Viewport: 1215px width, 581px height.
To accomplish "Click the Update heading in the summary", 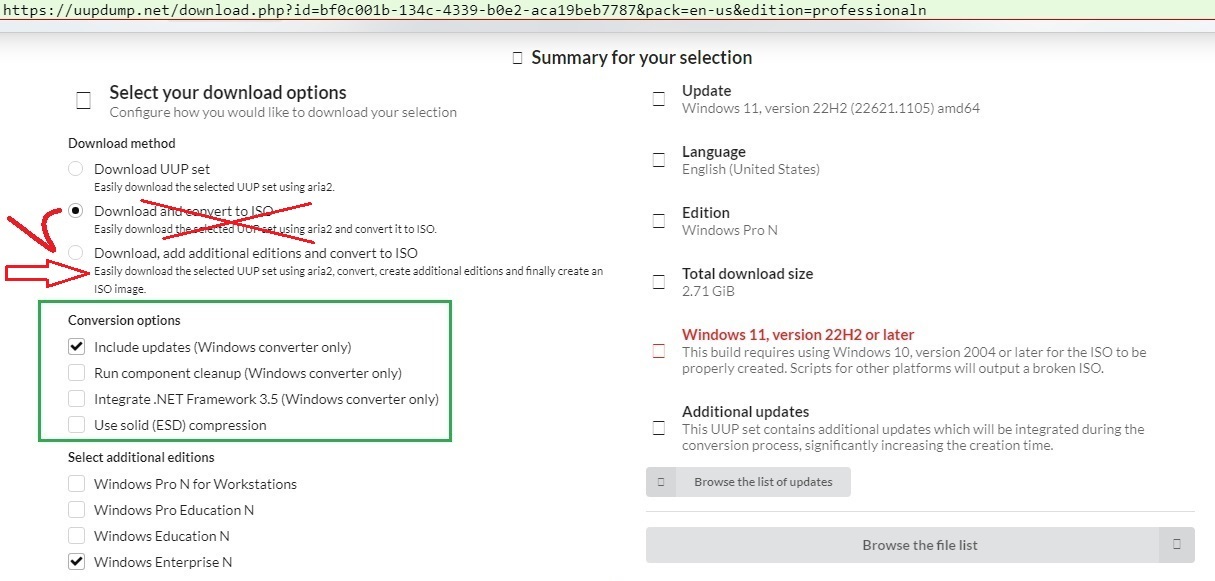I will (x=707, y=91).
